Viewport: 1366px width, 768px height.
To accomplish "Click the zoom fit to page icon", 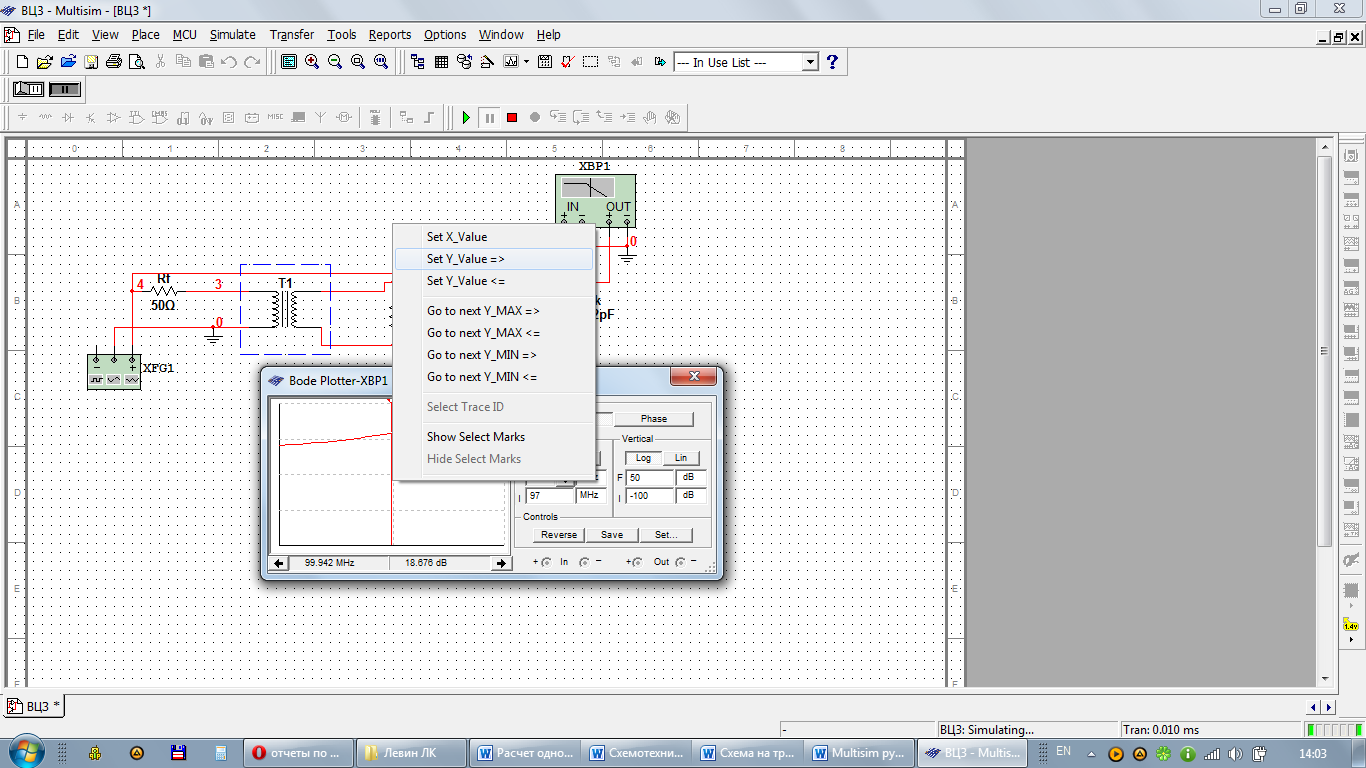I will (381, 62).
